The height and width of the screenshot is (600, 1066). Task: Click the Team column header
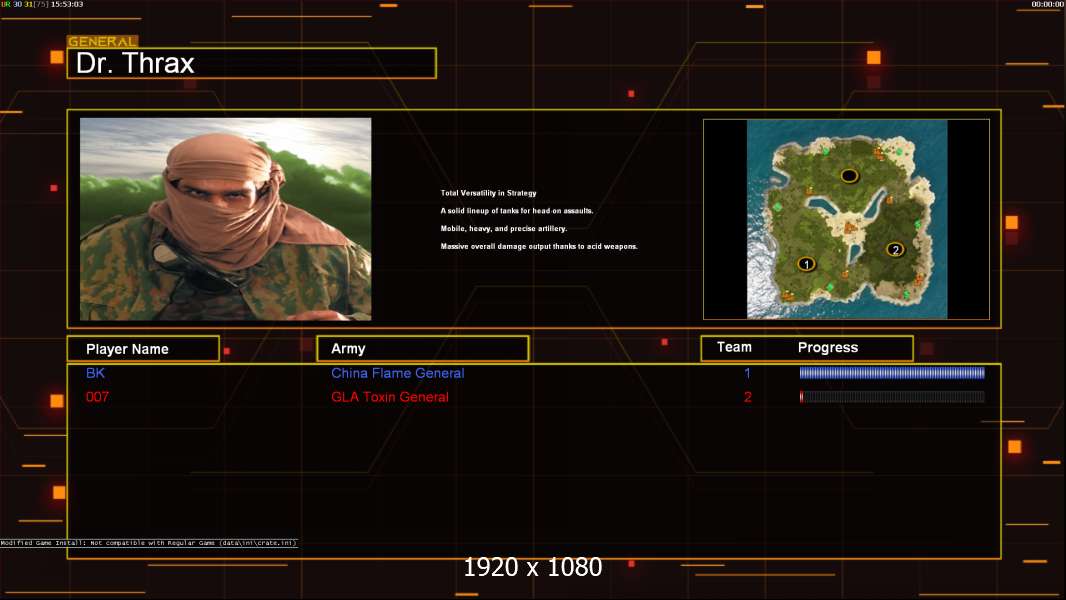coord(734,347)
